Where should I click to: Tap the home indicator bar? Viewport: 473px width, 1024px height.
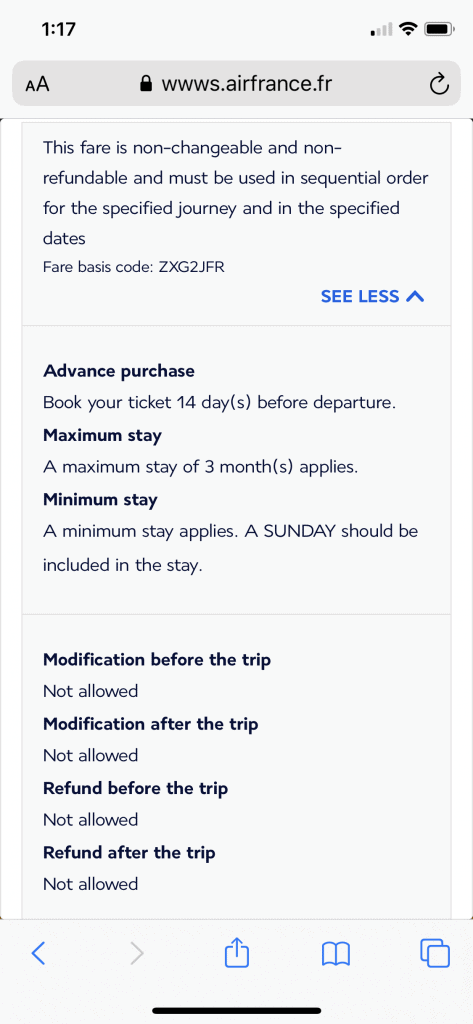pyautogui.click(x=236, y=1010)
